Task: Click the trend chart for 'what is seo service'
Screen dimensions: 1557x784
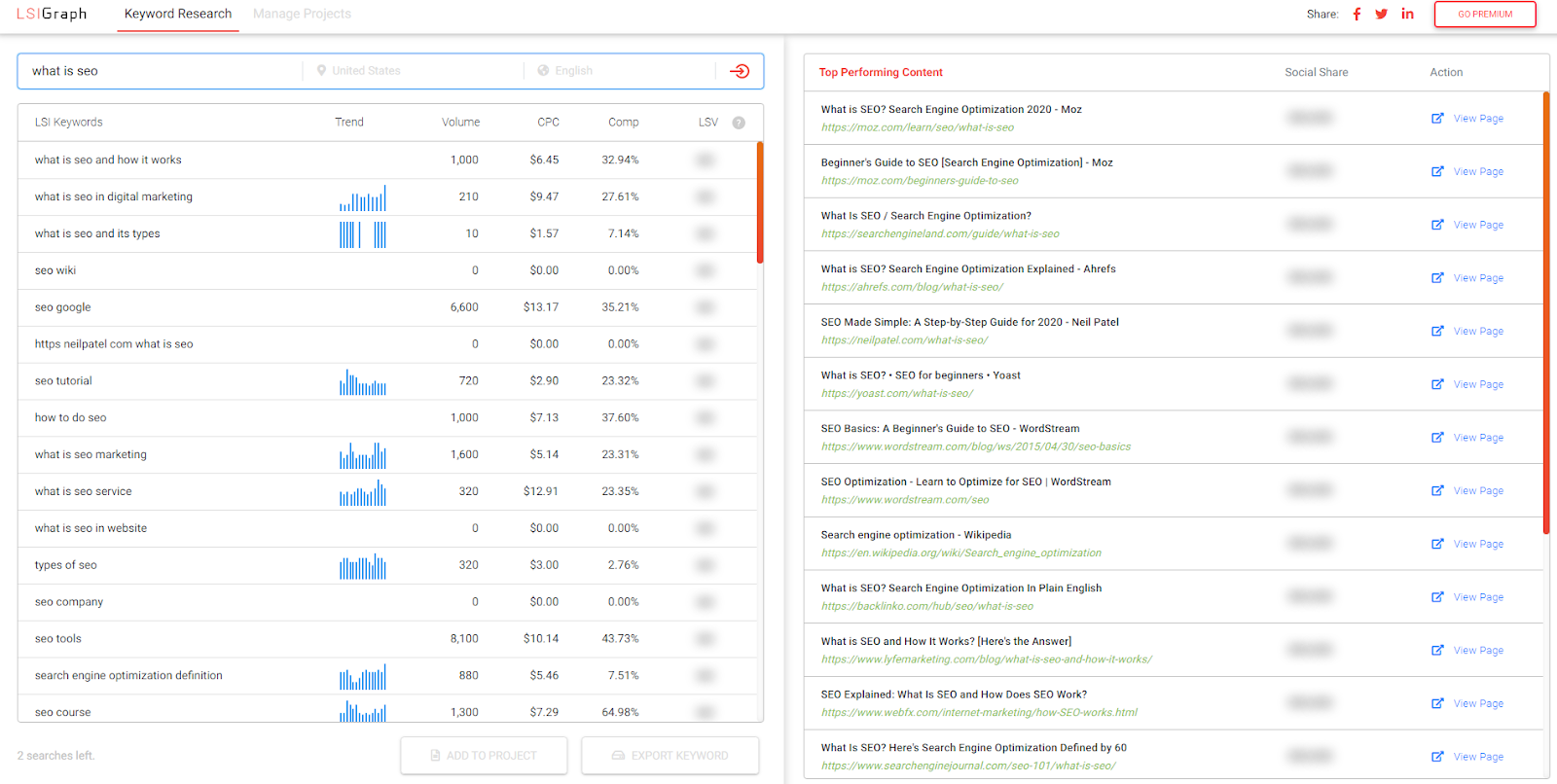Action: pyautogui.click(x=363, y=493)
